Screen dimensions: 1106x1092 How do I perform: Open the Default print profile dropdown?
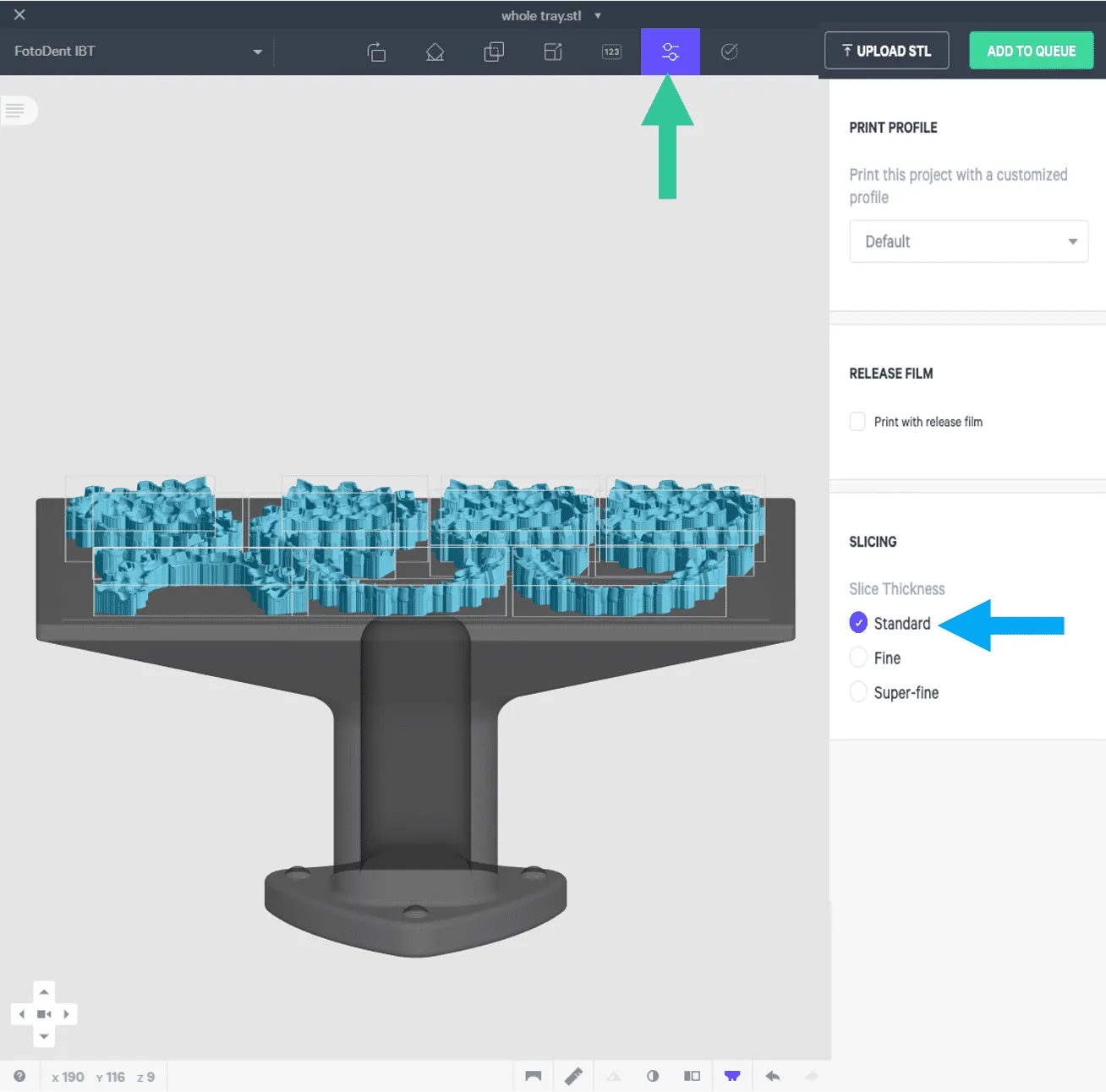coord(969,242)
